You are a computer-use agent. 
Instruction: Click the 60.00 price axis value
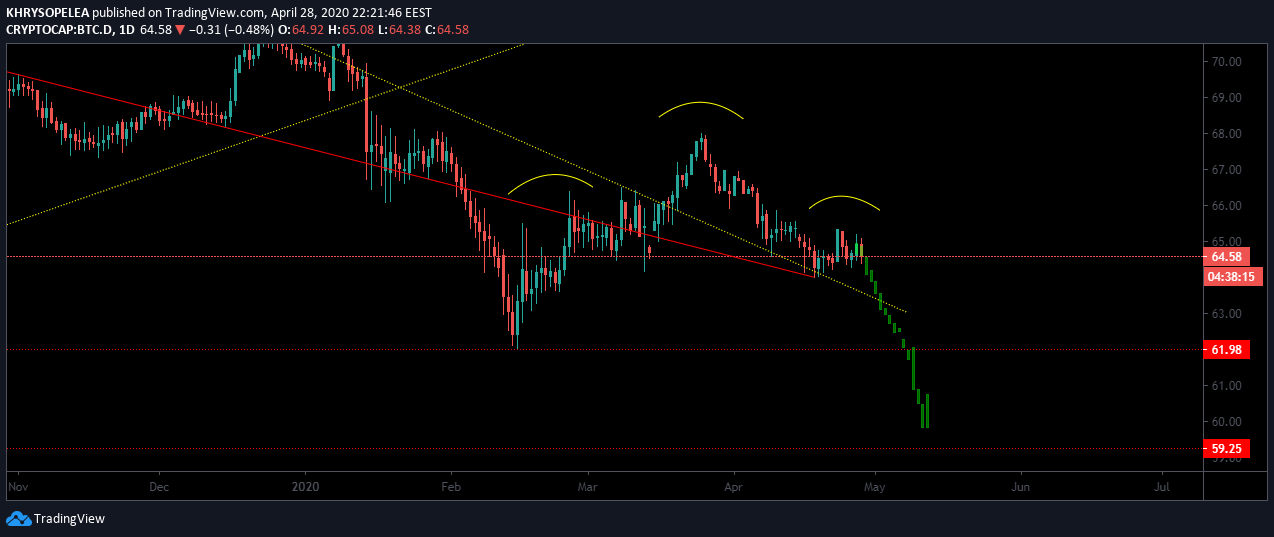(x=1226, y=421)
